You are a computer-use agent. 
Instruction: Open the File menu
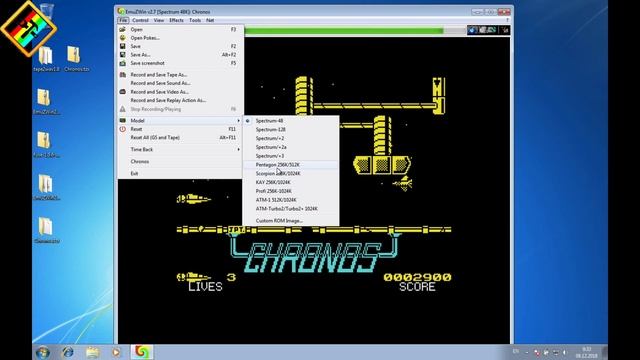(123, 20)
